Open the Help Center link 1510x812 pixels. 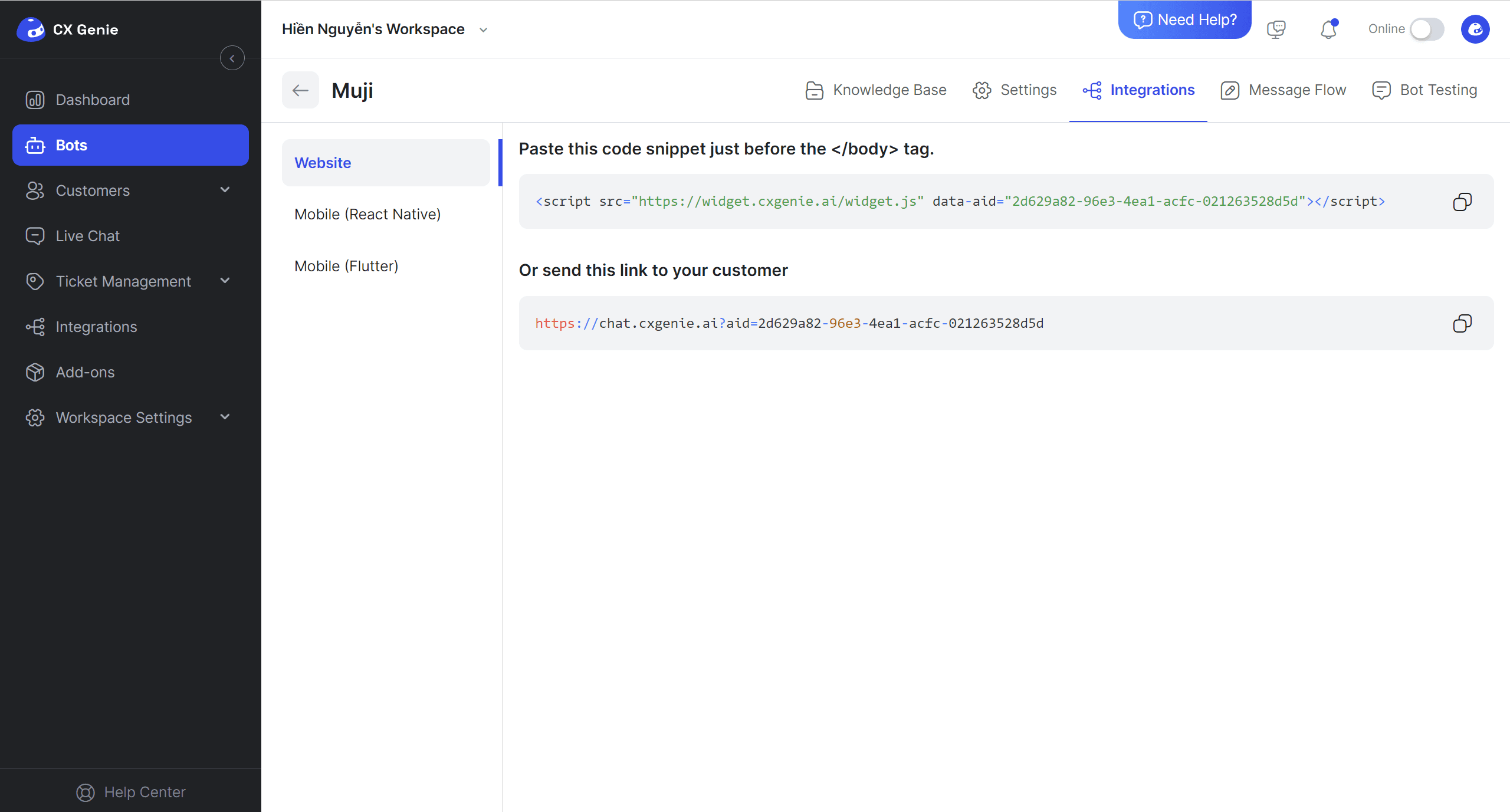(x=131, y=792)
